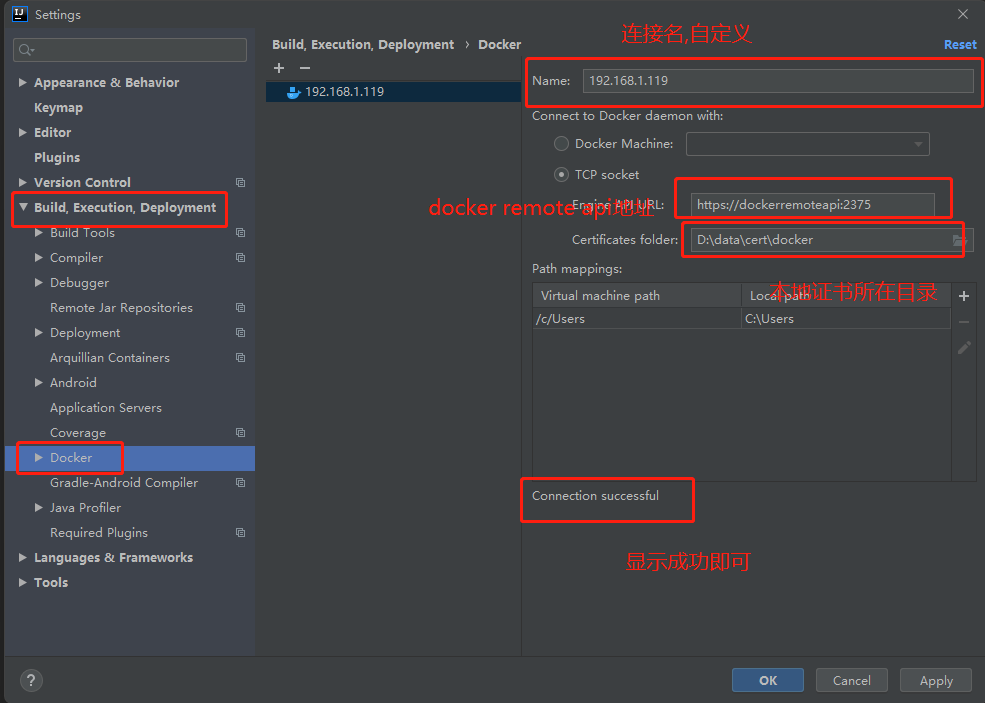Screen dimensions: 985x703
Task: Click the project-level icon beside Coverage
Action: click(x=240, y=432)
